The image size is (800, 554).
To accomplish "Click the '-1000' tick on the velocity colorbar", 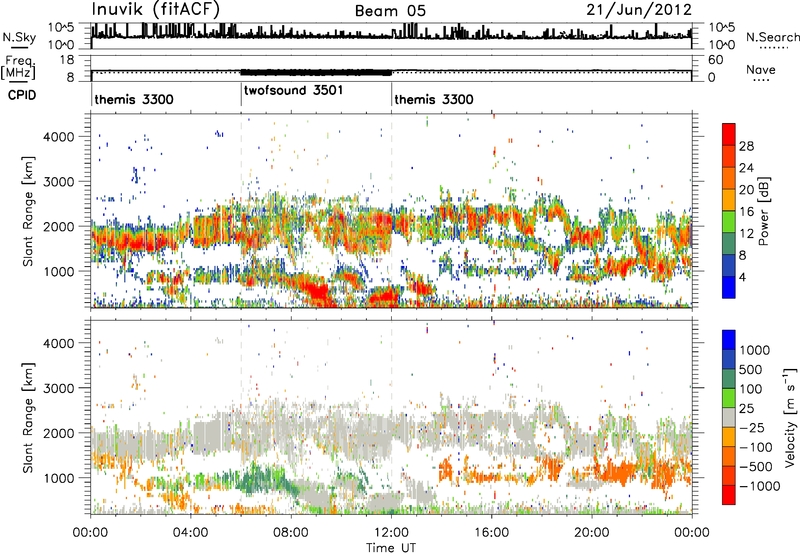I will pos(759,486).
